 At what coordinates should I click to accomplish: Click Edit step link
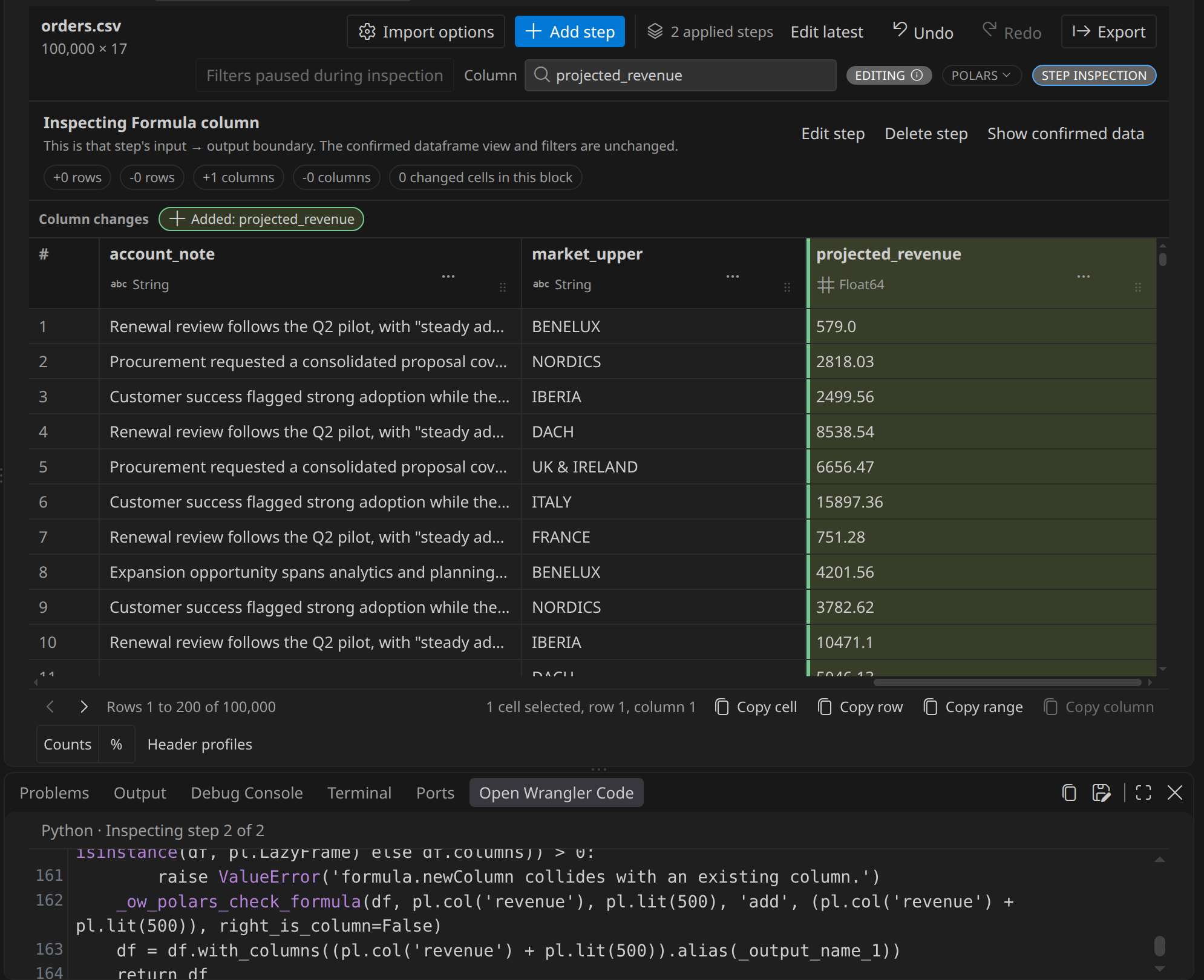833,134
